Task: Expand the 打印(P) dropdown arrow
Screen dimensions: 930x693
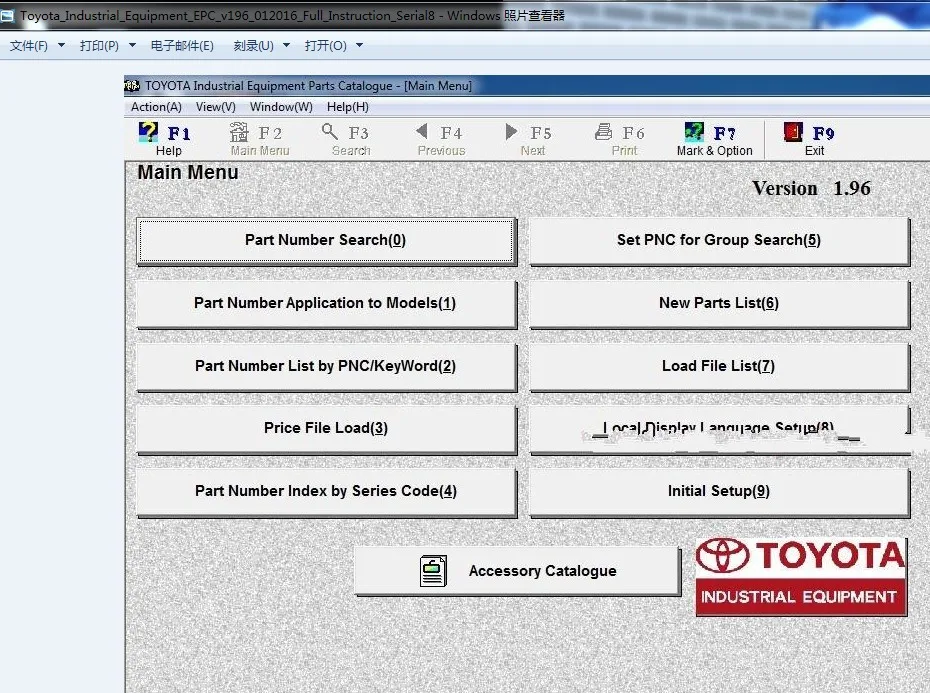Action: click(132, 45)
